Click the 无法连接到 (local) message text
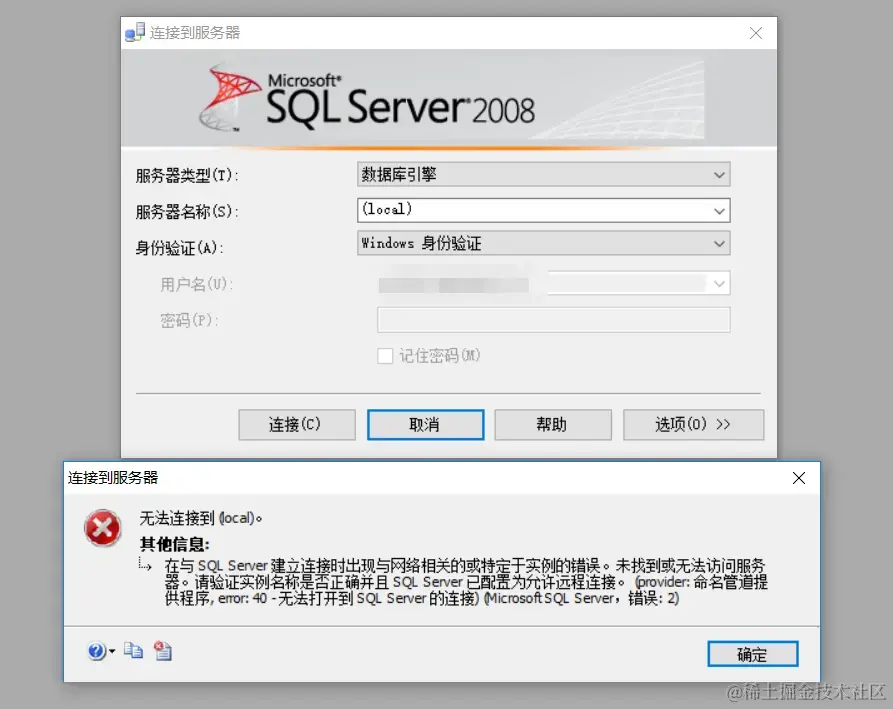 pos(200,518)
